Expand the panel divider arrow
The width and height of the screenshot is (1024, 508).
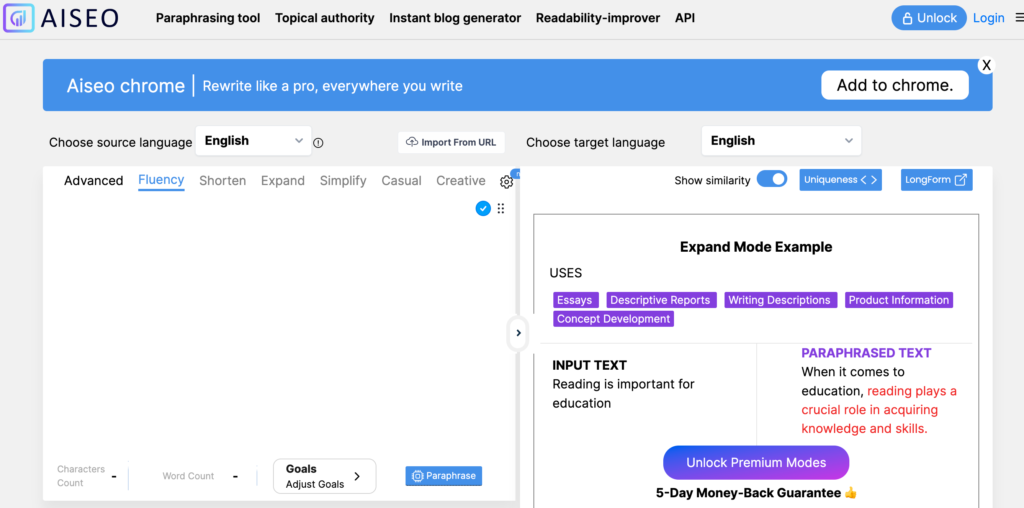tap(518, 333)
